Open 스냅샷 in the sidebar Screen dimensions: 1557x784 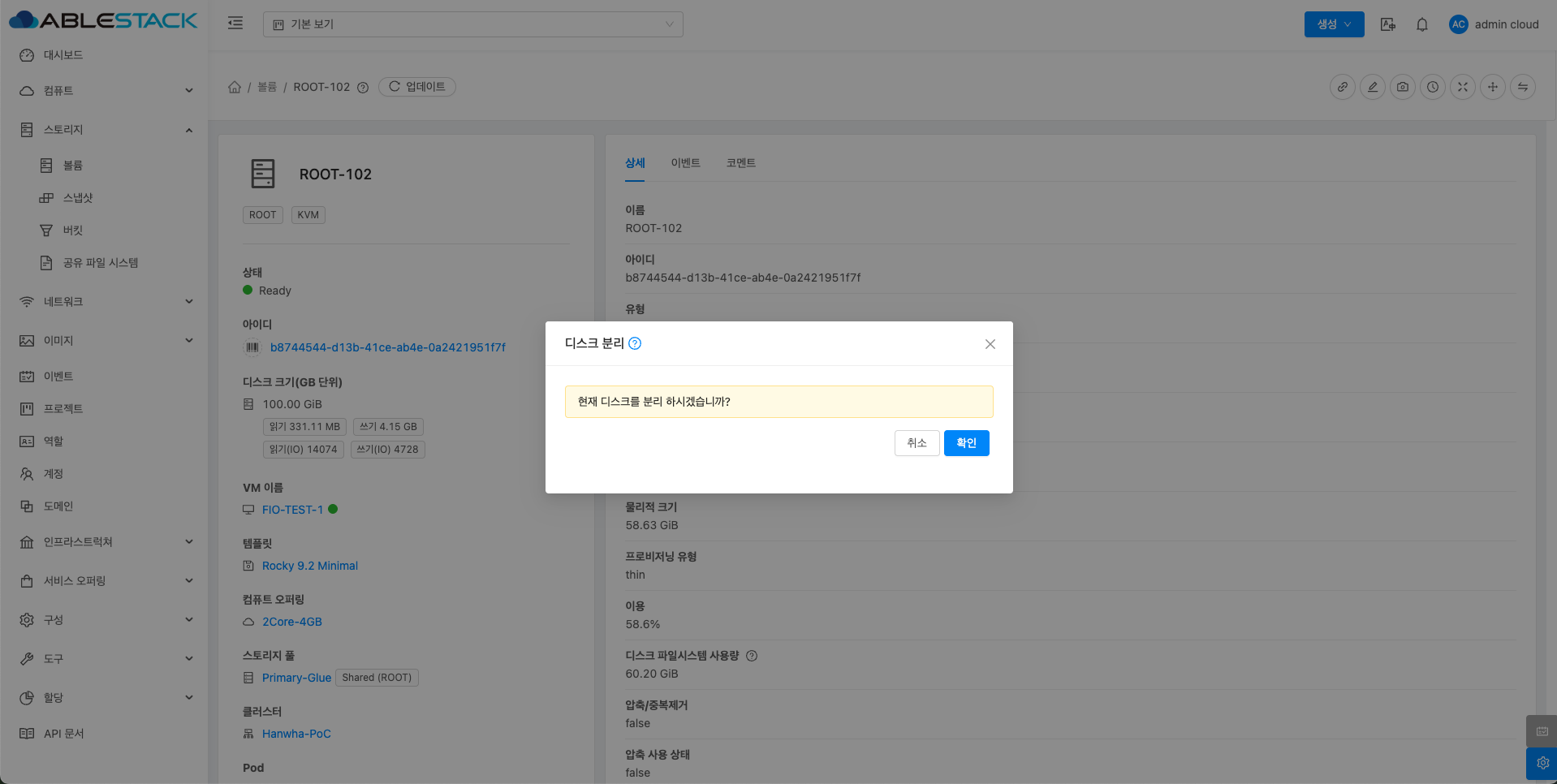click(78, 198)
